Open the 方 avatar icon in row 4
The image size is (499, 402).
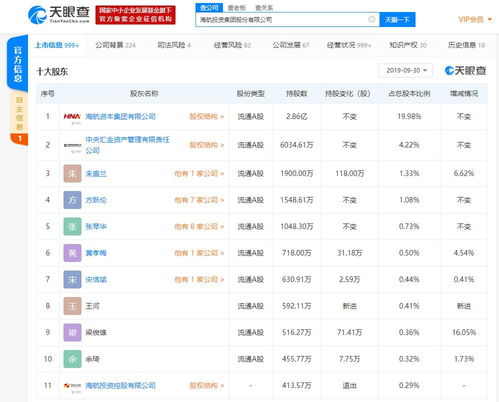coord(72,200)
